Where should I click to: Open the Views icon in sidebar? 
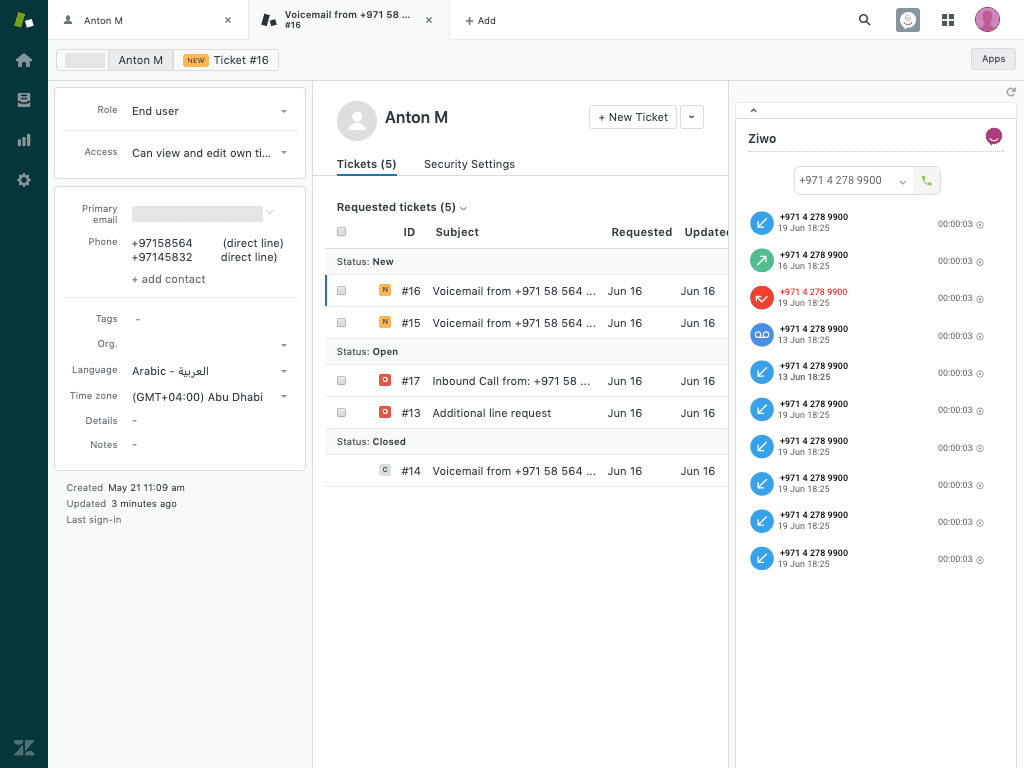coord(24,100)
